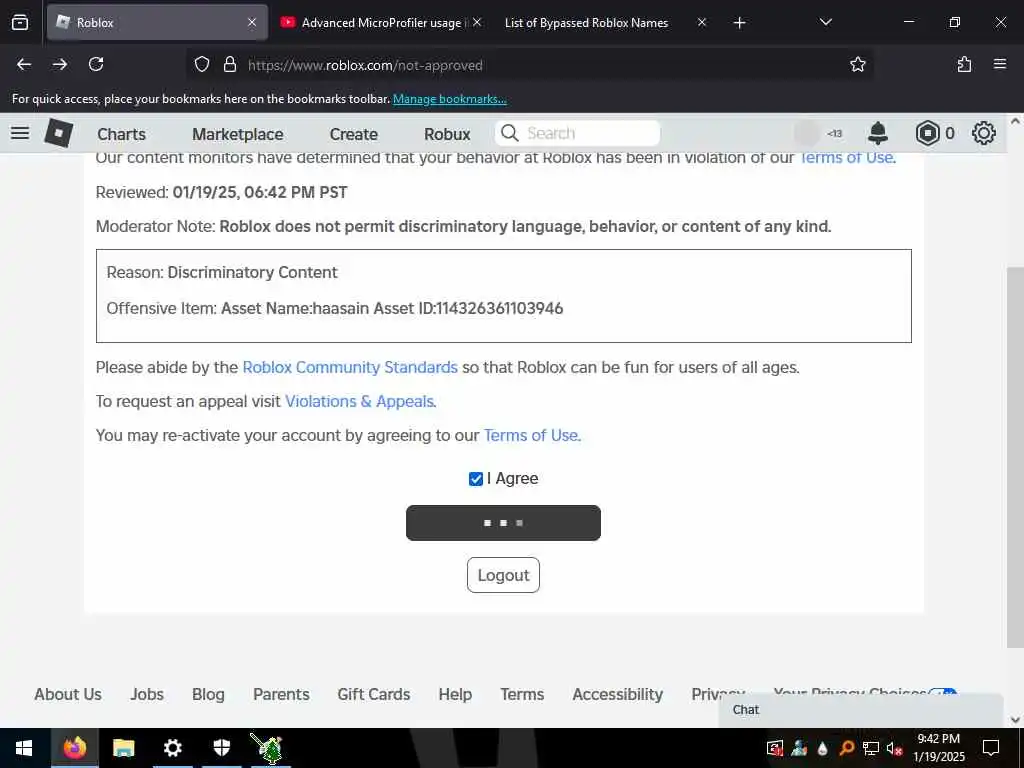The width and height of the screenshot is (1024, 768).
Task: Uncheck the I Agree checkbox
Action: [x=476, y=479]
